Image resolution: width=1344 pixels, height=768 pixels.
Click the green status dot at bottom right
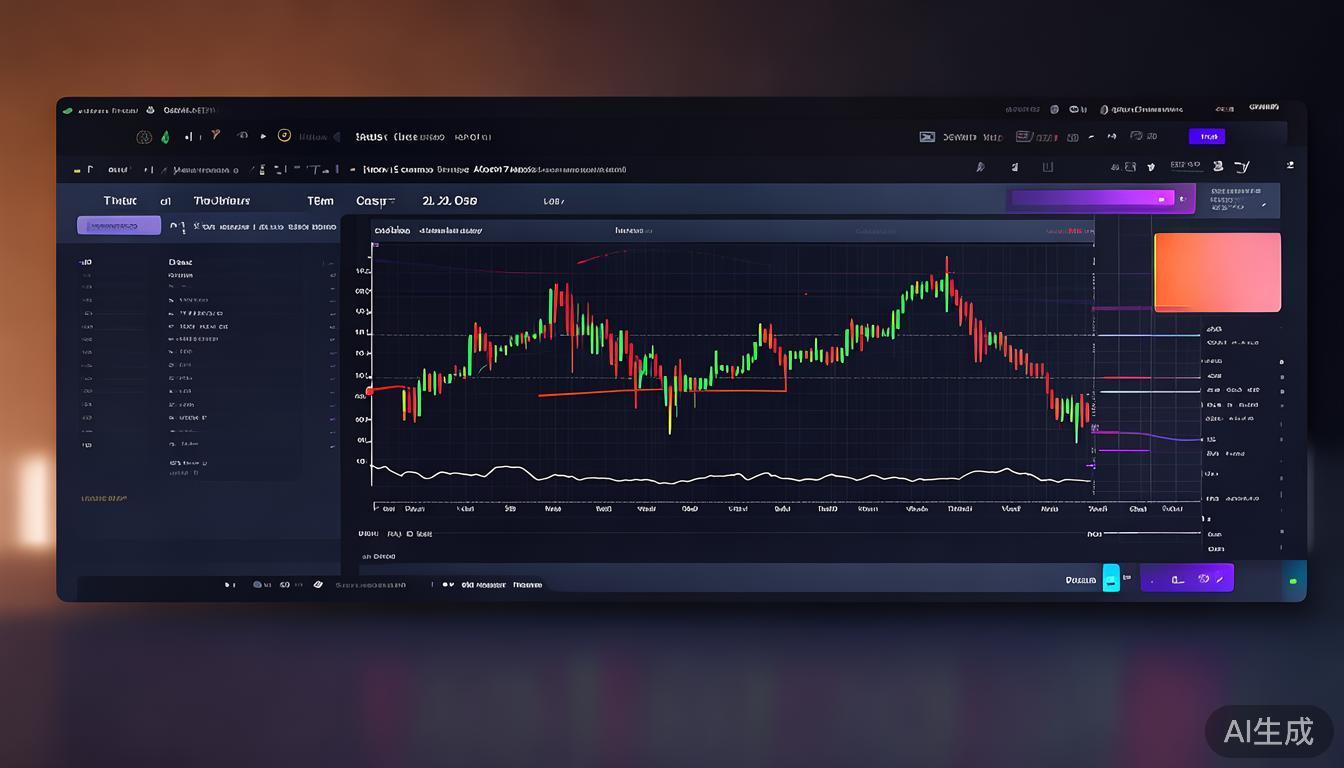[x=1293, y=580]
